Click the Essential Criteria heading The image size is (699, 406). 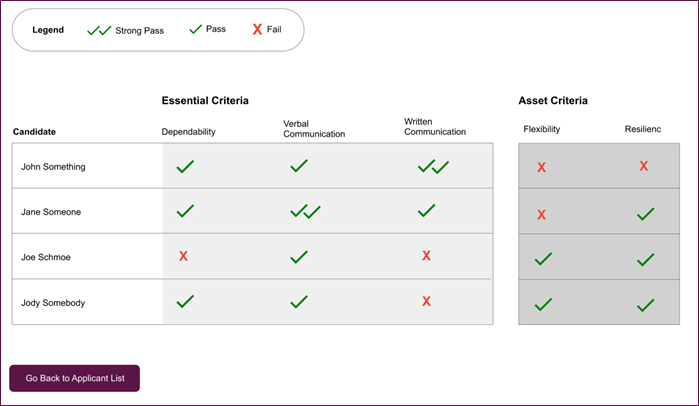205,101
